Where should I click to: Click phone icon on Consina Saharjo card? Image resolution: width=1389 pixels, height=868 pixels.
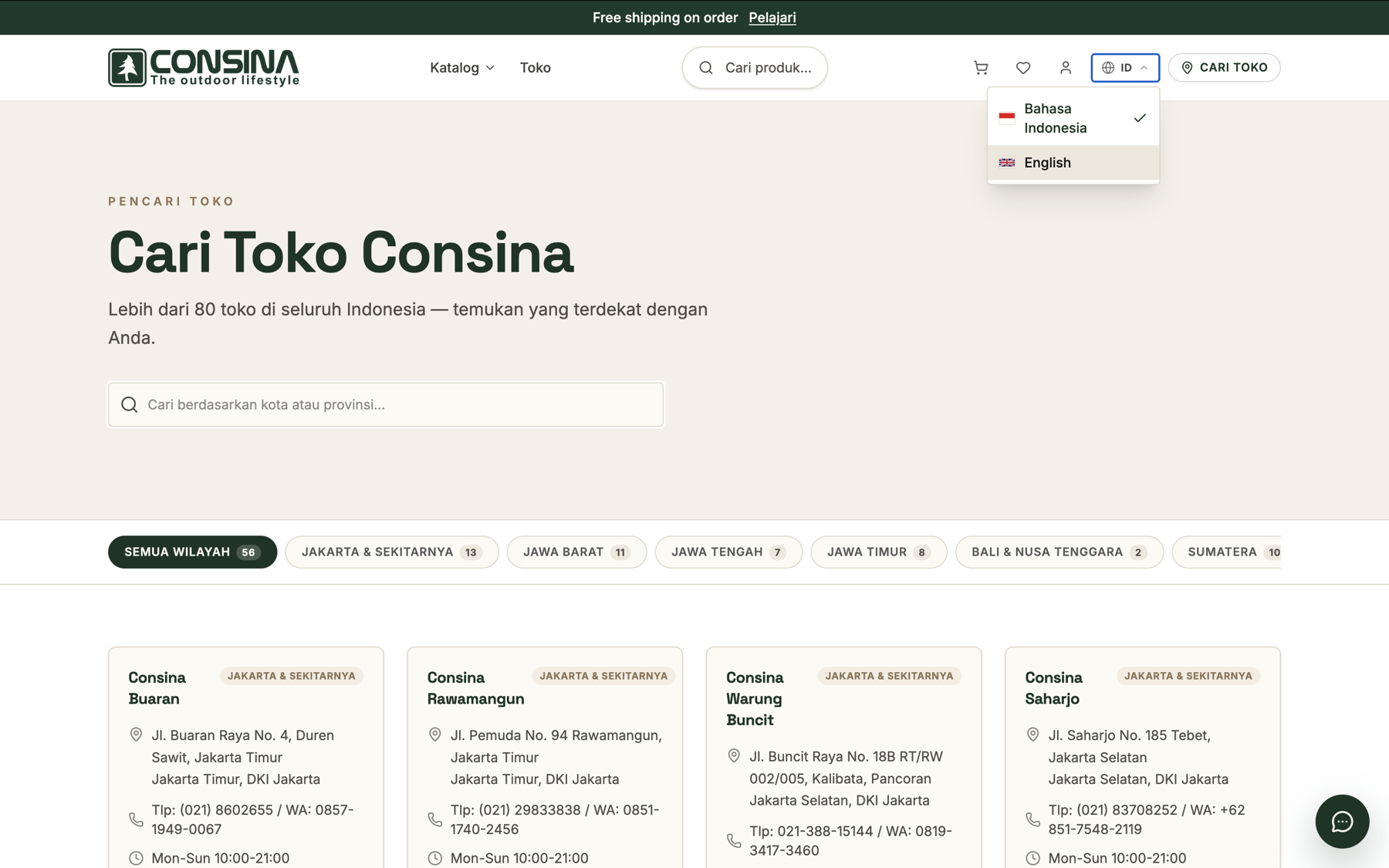[1032, 819]
